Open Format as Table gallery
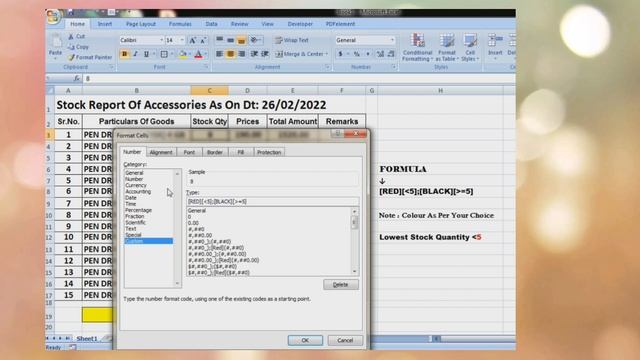The width and height of the screenshot is (640, 360). tap(447, 47)
